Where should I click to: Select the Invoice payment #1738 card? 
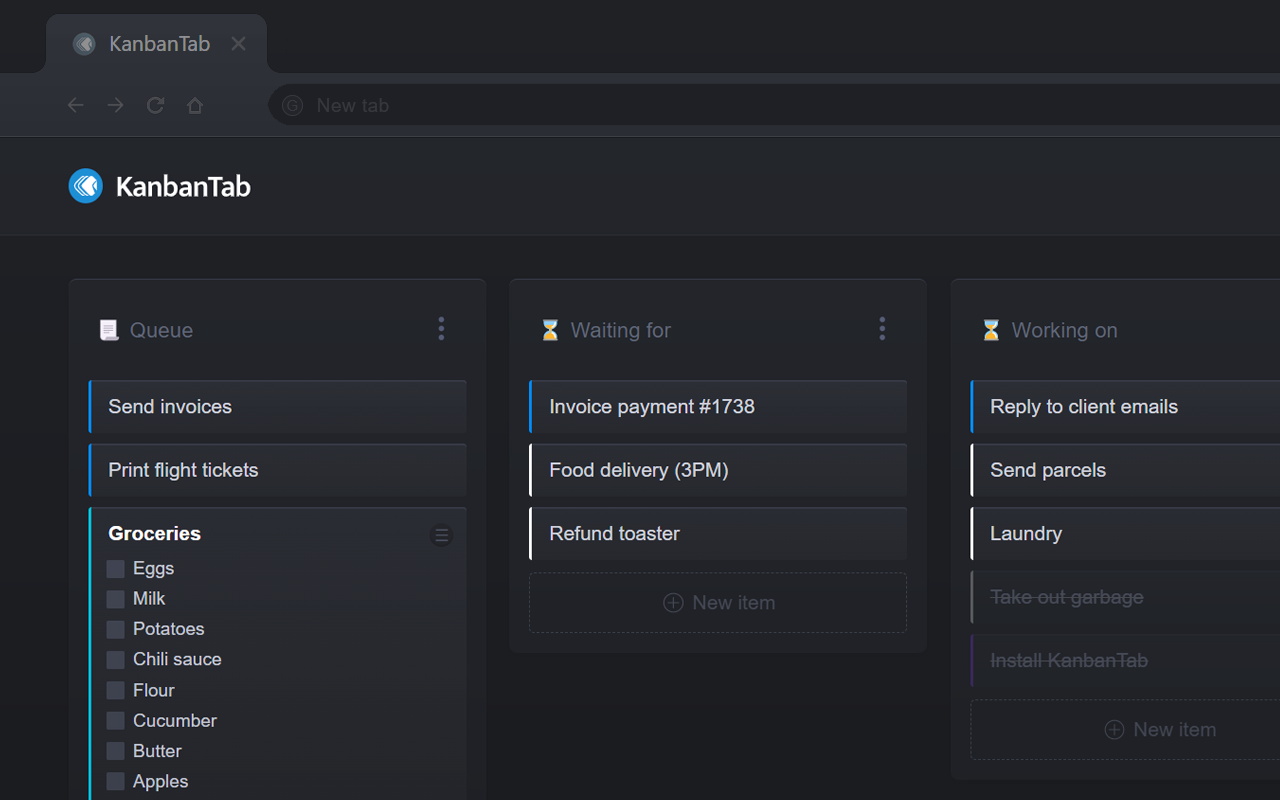point(718,407)
